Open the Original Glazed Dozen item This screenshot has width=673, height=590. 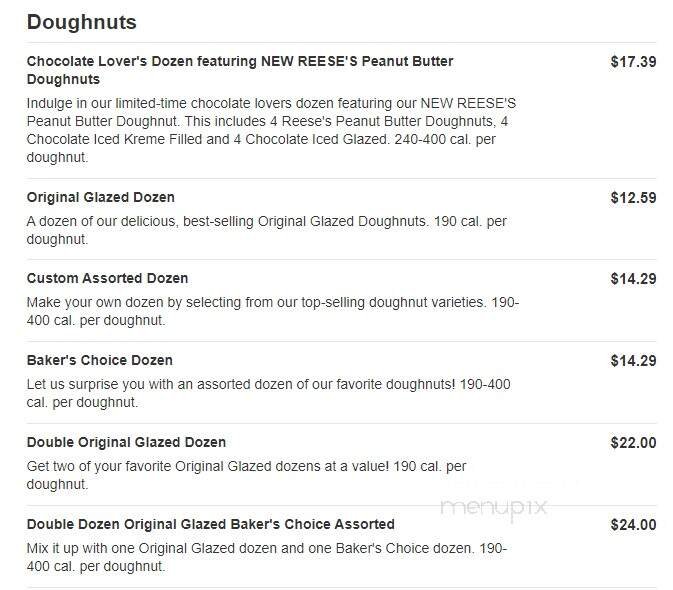click(x=101, y=197)
